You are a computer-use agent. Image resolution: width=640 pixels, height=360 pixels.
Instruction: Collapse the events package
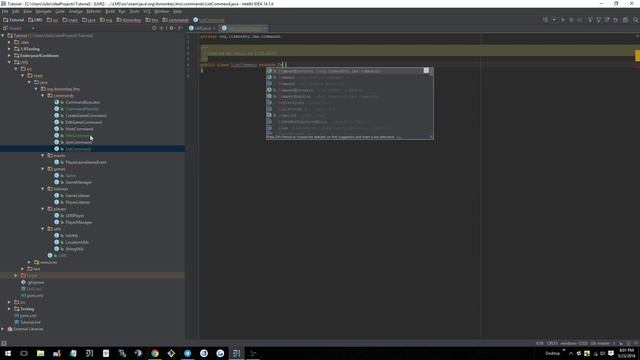coord(43,156)
